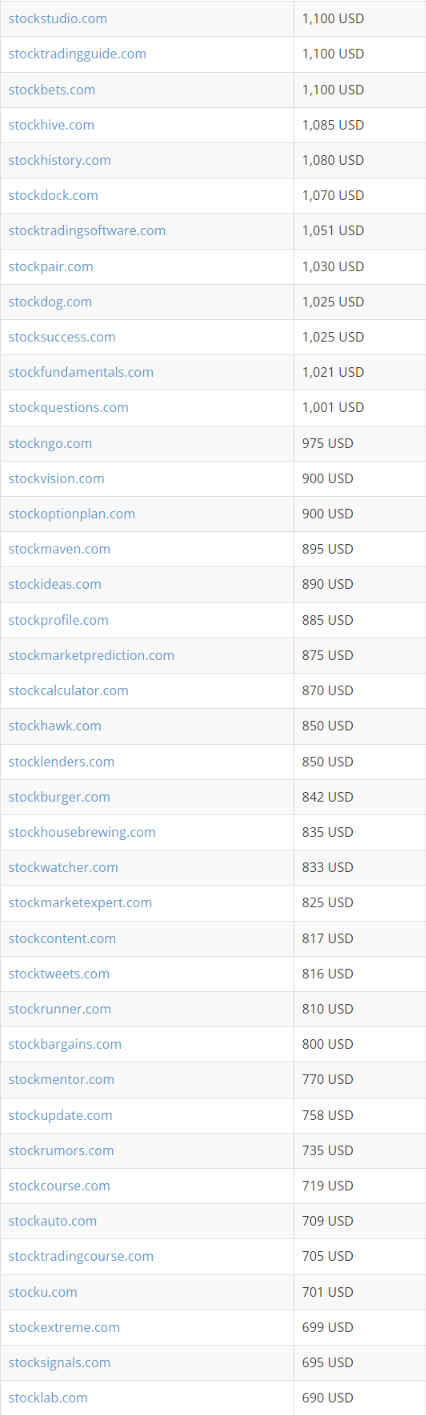Open stockoptionplan.com domain link

(72, 514)
